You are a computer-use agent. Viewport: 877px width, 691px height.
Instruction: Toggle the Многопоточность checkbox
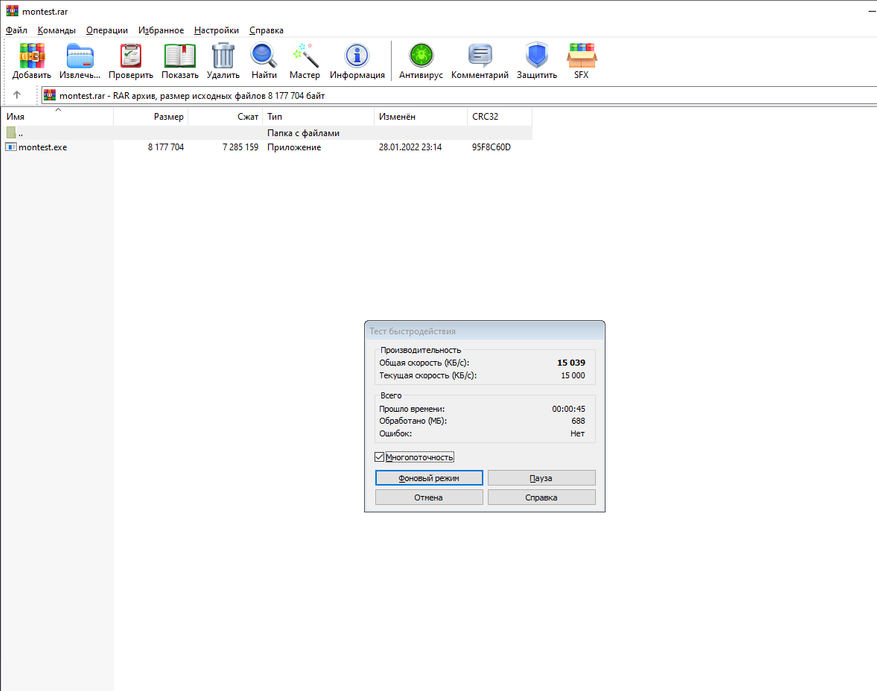point(379,457)
